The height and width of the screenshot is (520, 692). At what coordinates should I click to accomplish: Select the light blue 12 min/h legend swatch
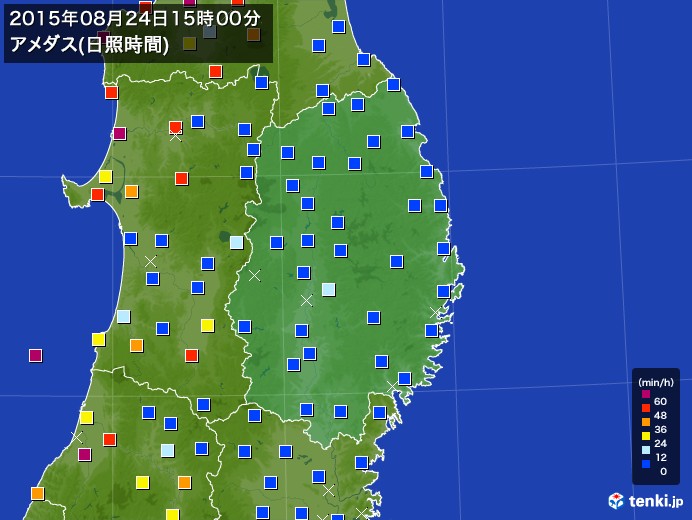646,450
